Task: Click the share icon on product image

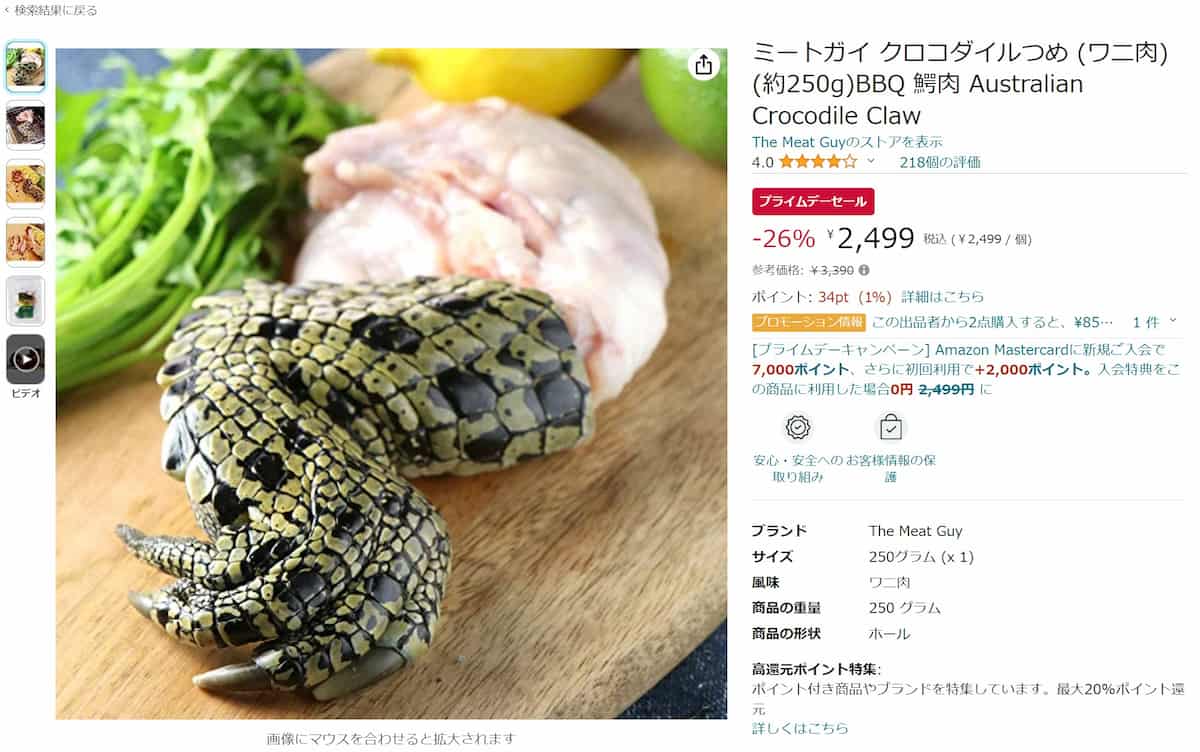Action: click(704, 65)
